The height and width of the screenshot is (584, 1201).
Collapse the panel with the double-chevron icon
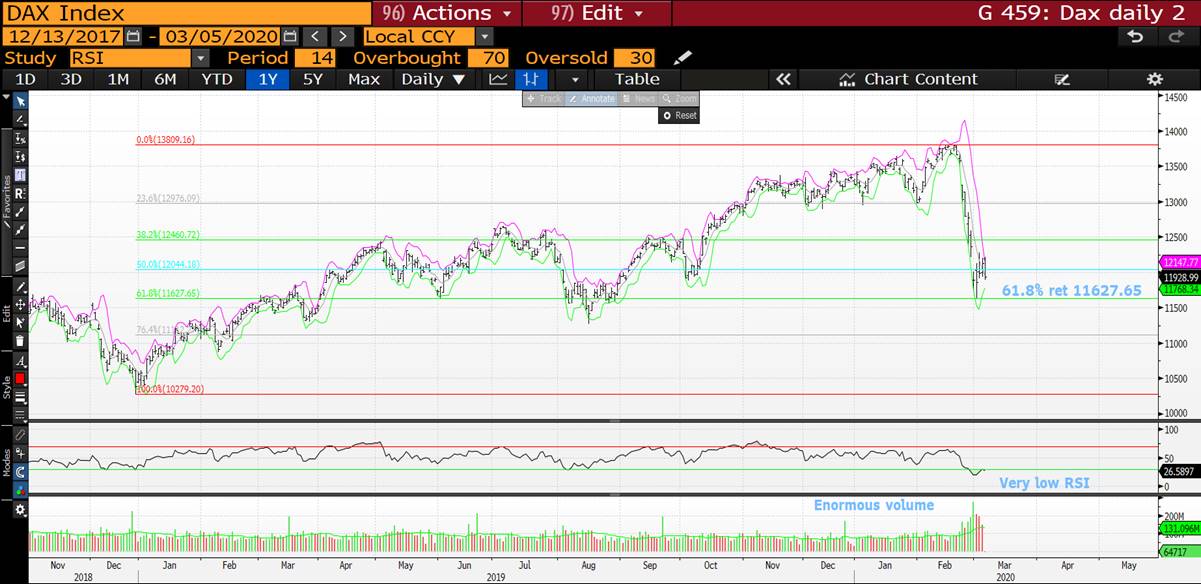(783, 79)
